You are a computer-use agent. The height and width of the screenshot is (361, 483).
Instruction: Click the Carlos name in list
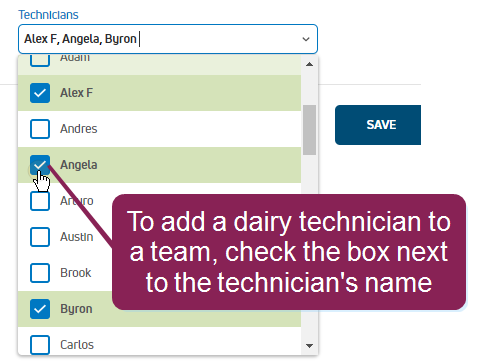tap(77, 345)
